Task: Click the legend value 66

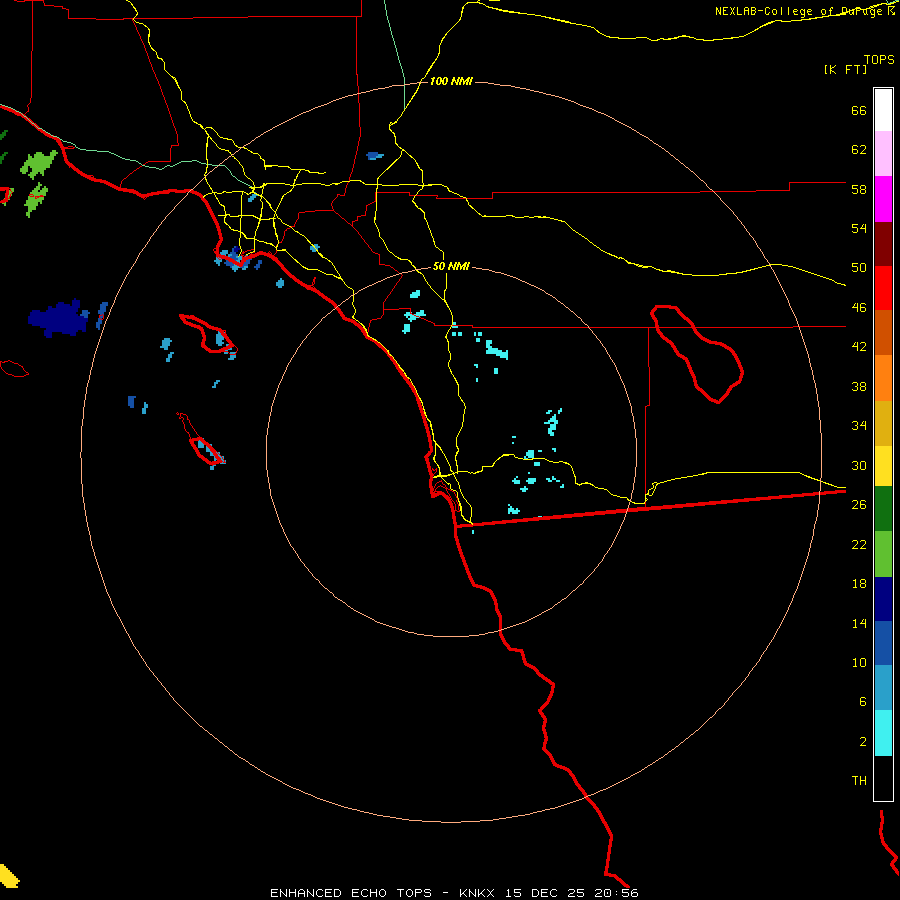Action: pos(859,110)
